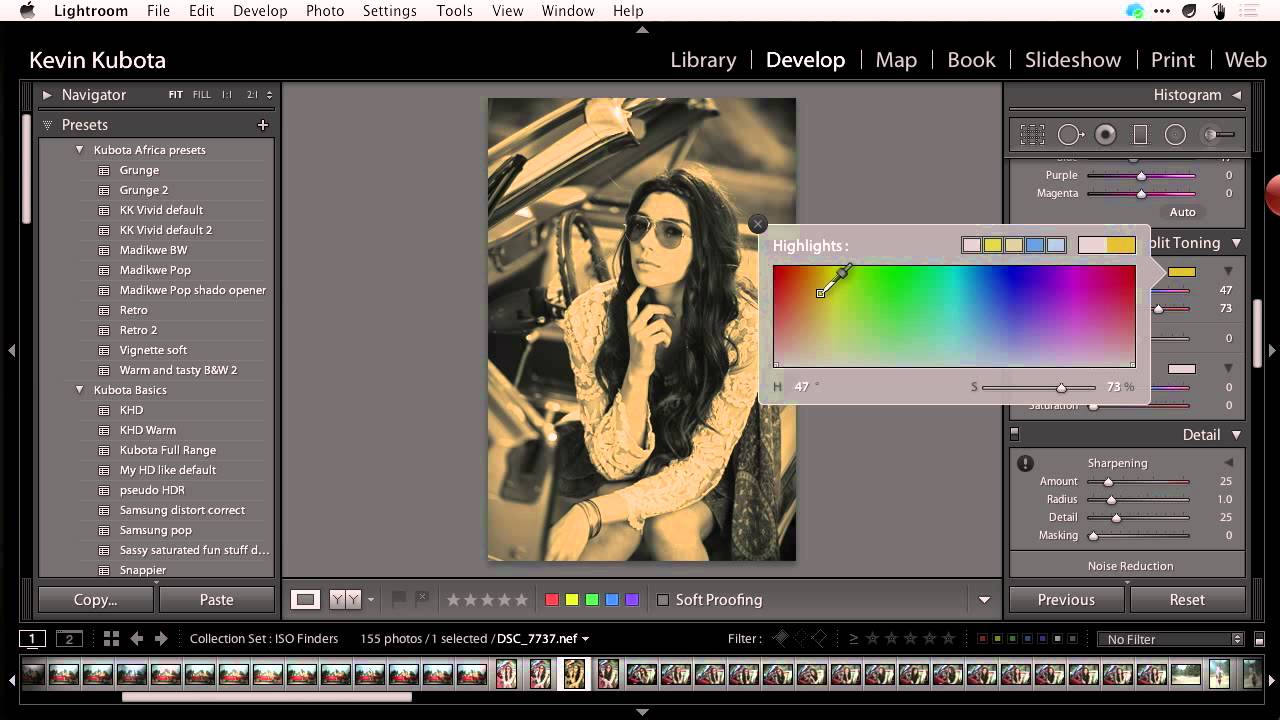Open the Photo menu
The height and width of the screenshot is (720, 1280).
325,11
